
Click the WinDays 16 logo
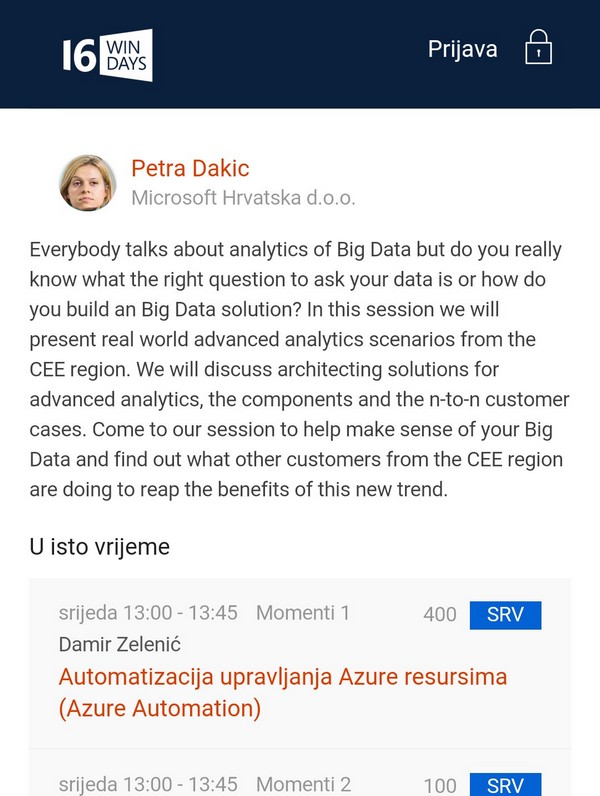click(106, 54)
